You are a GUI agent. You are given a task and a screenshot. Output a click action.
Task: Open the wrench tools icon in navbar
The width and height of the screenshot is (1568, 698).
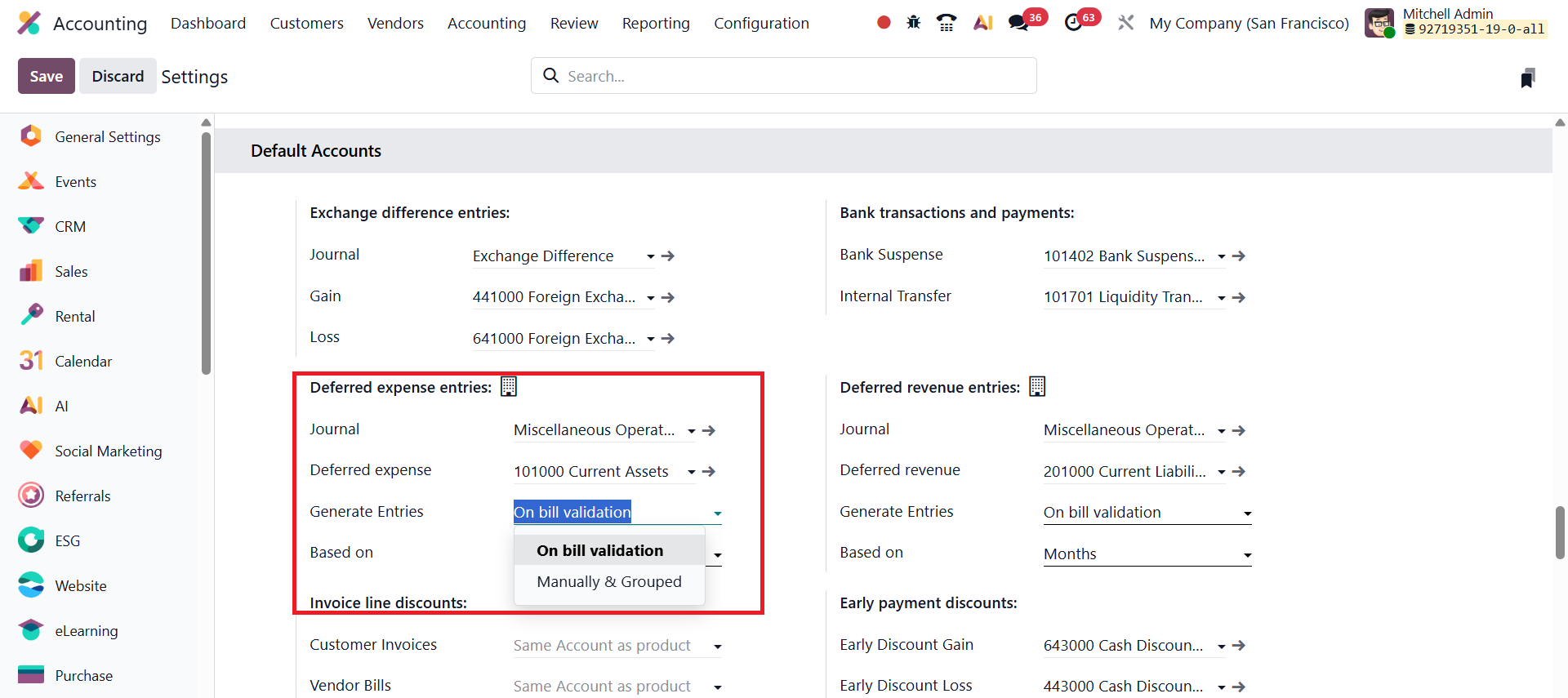tap(1126, 23)
